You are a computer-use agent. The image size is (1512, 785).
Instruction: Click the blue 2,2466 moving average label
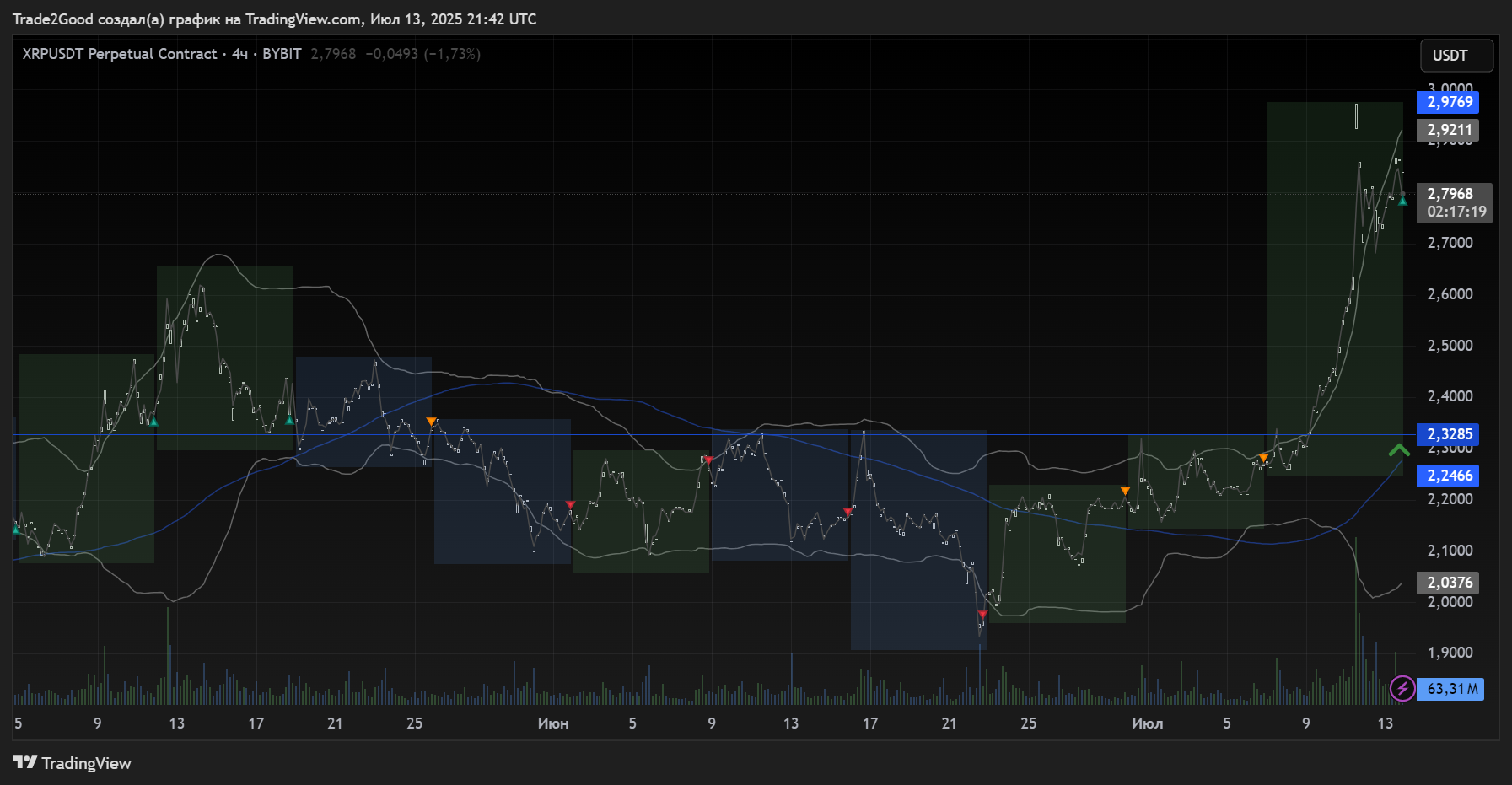pyautogui.click(x=1449, y=476)
